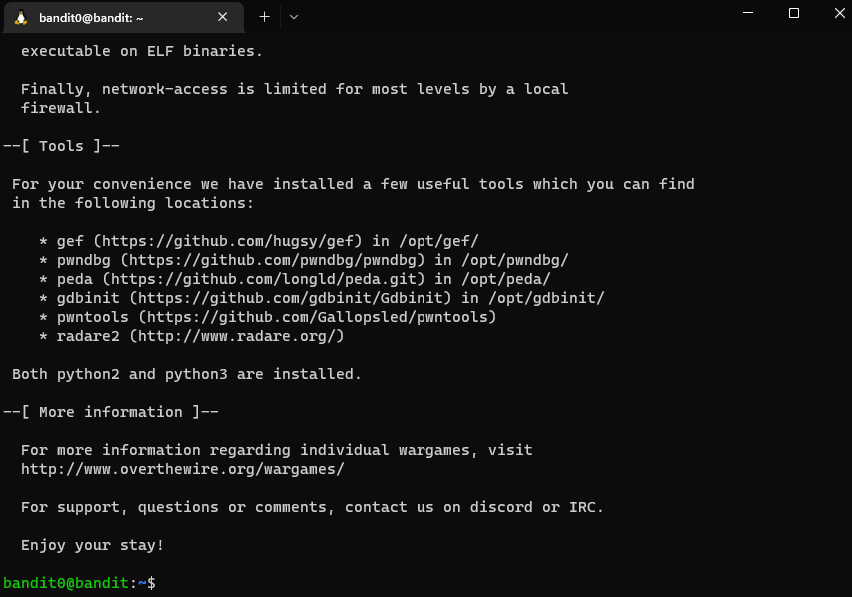The image size is (852, 597).
Task: Open the overthewire.org wargames URL
Action: (182, 469)
